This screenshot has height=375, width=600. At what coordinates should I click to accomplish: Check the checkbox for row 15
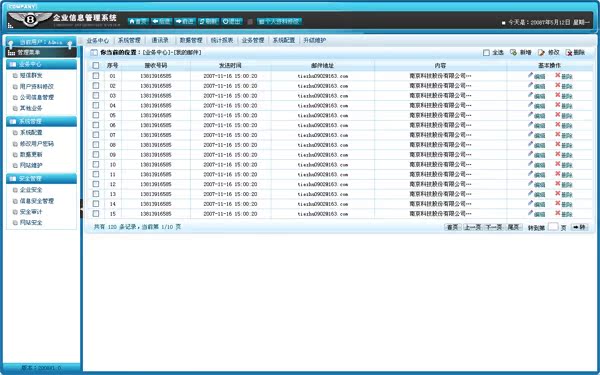(x=96, y=214)
